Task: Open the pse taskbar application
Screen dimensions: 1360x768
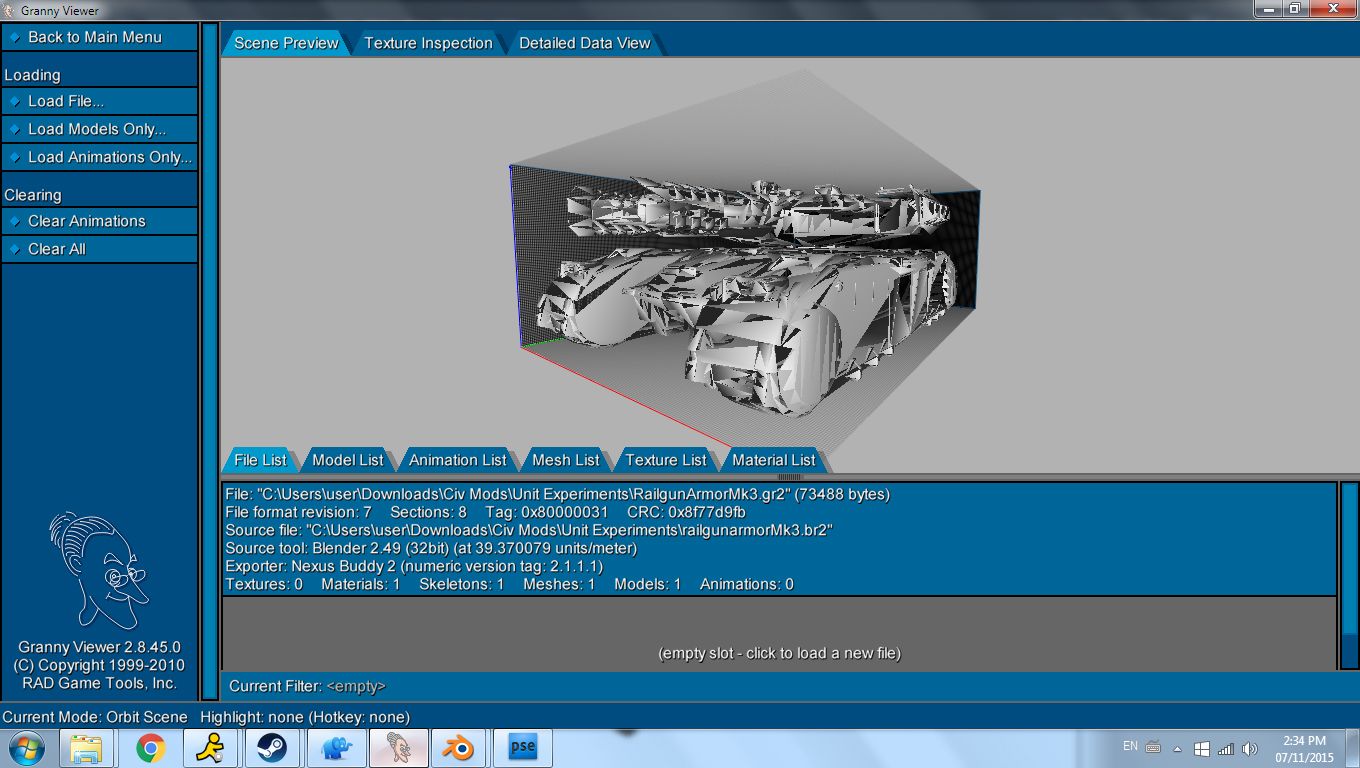Action: click(x=523, y=748)
